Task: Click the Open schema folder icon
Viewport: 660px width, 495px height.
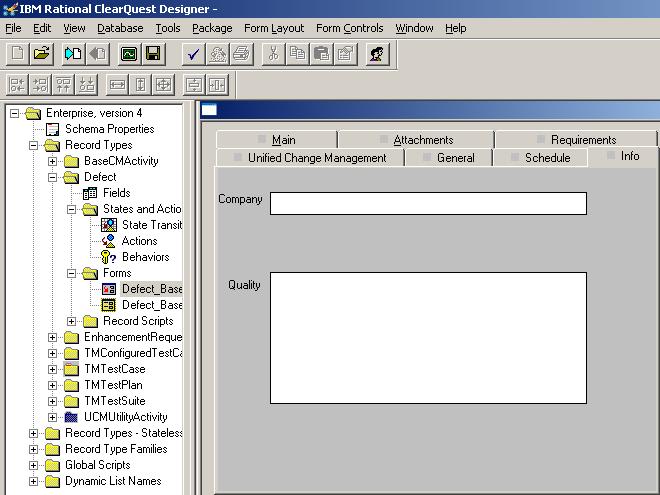Action: [x=42, y=54]
